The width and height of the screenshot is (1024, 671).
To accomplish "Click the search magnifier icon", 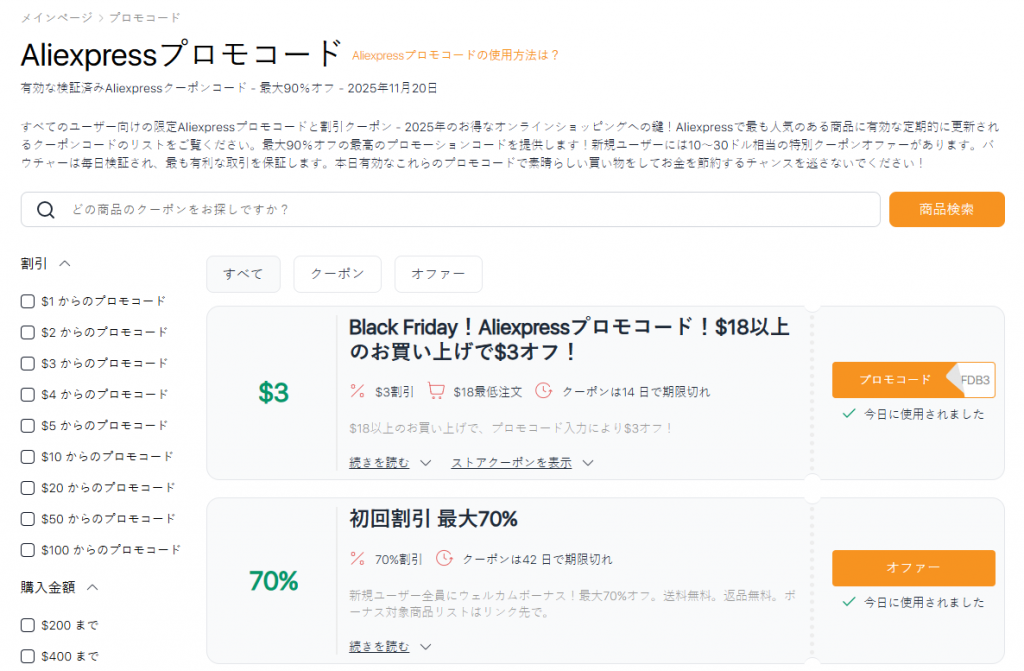I will coord(46,209).
